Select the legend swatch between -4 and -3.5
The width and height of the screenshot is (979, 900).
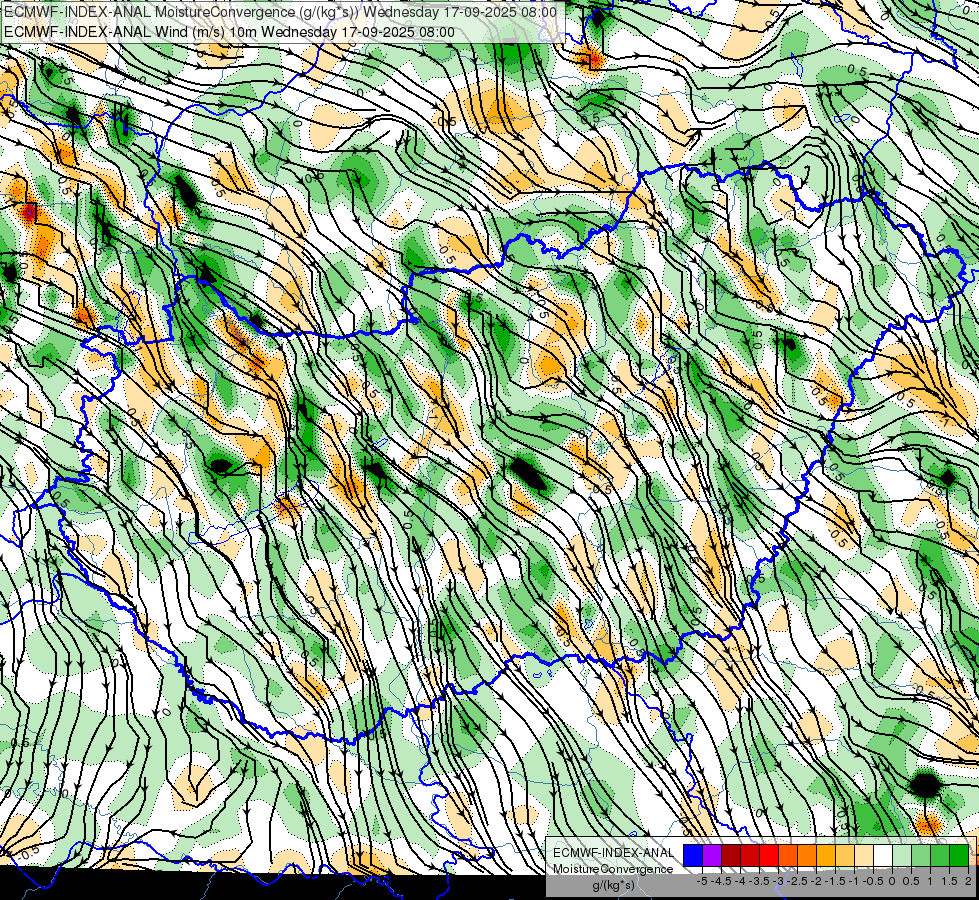(750, 856)
